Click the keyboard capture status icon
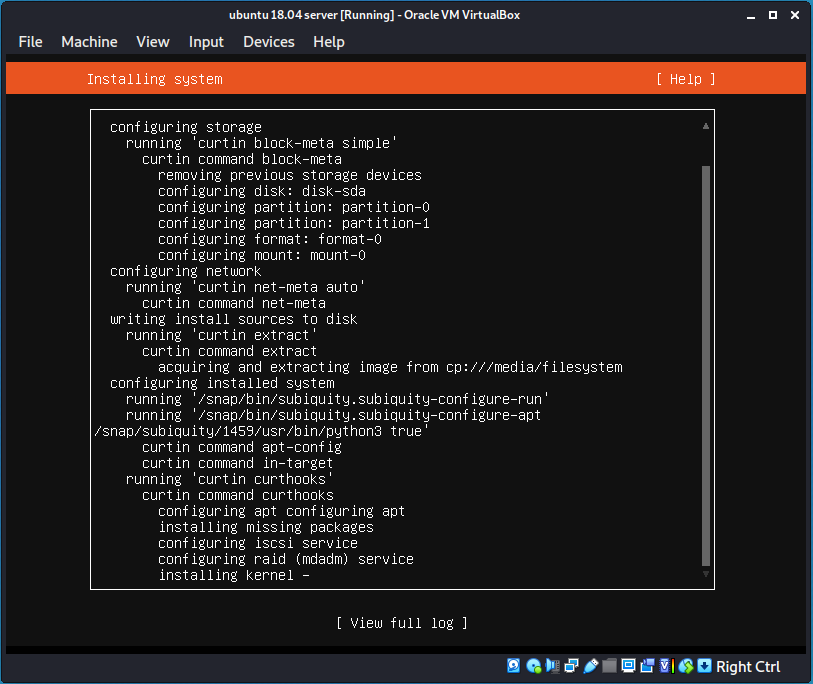The width and height of the screenshot is (813, 684). 704,666
